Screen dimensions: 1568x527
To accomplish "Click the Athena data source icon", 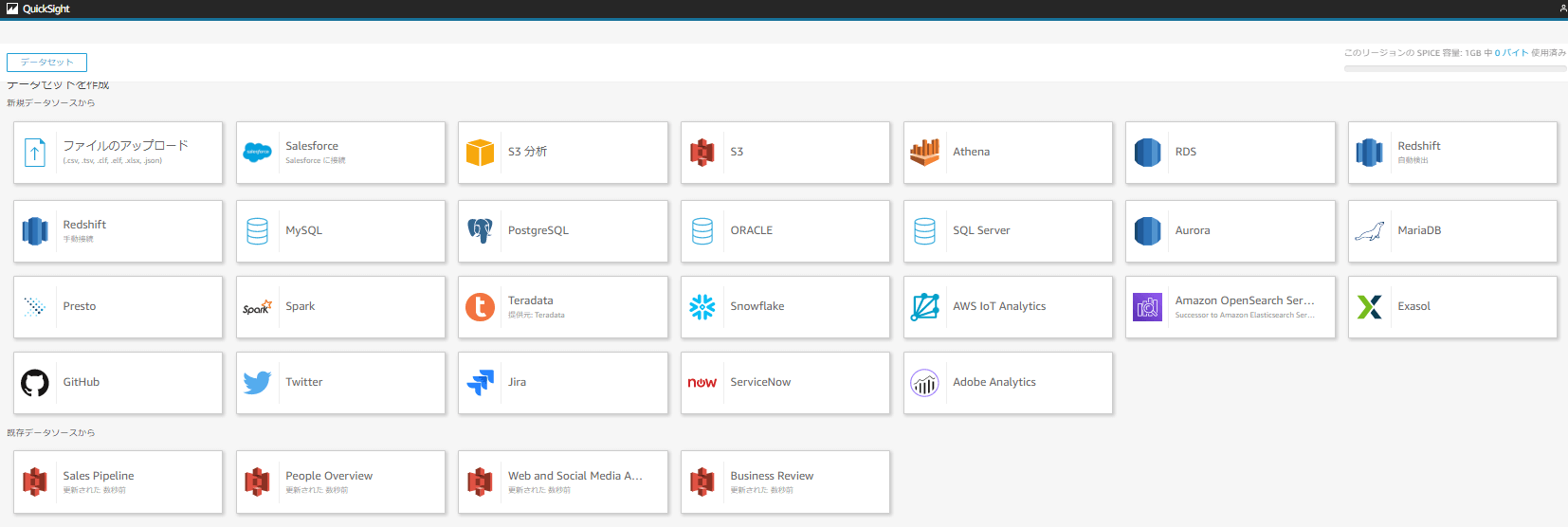I will pos(924,152).
